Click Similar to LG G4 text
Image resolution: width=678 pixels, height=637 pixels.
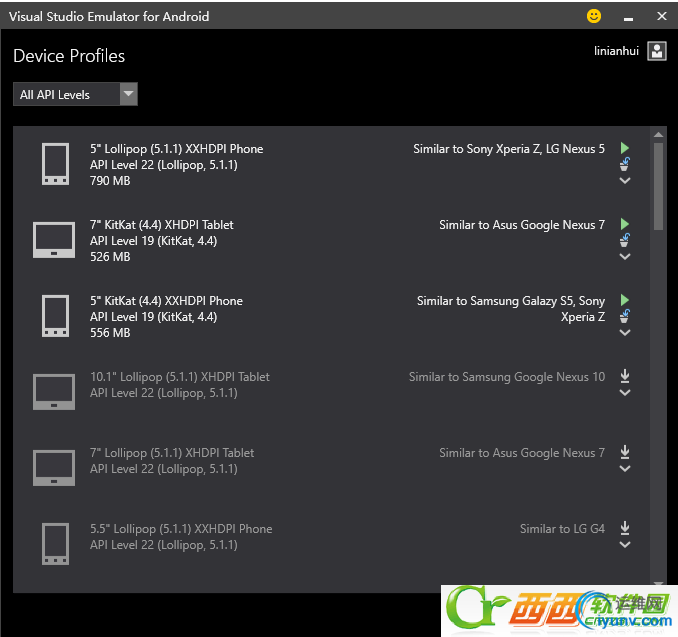[562, 529]
